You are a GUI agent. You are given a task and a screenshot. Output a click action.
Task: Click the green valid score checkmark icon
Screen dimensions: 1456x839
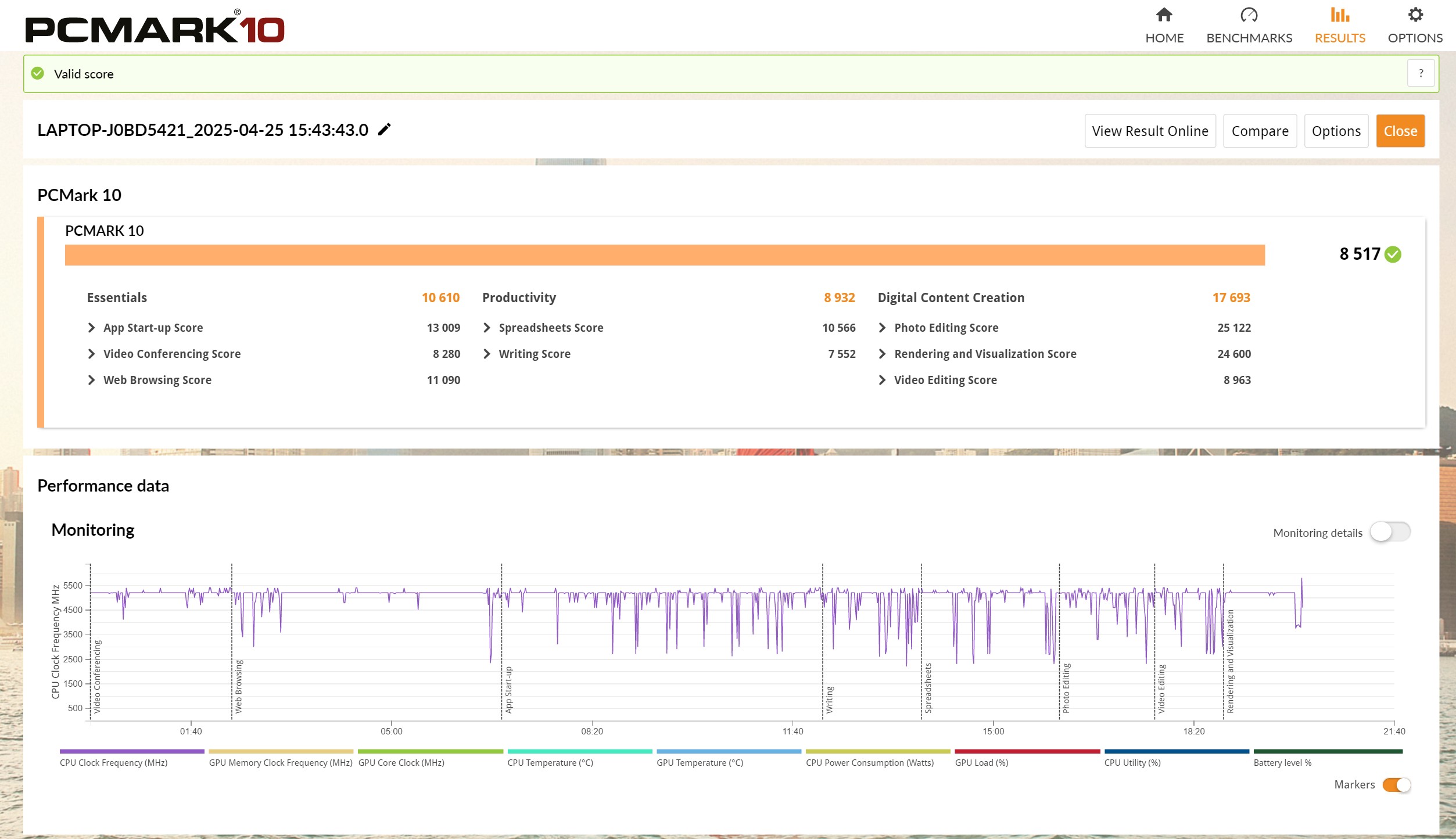(38, 74)
